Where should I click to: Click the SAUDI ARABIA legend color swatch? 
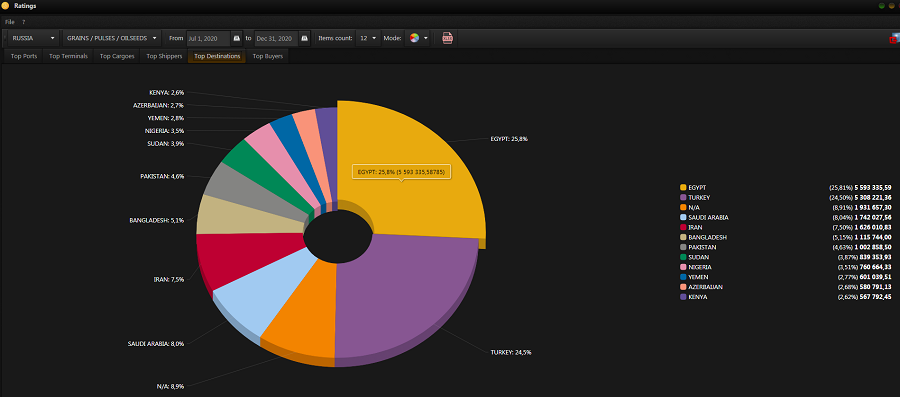(x=683, y=217)
